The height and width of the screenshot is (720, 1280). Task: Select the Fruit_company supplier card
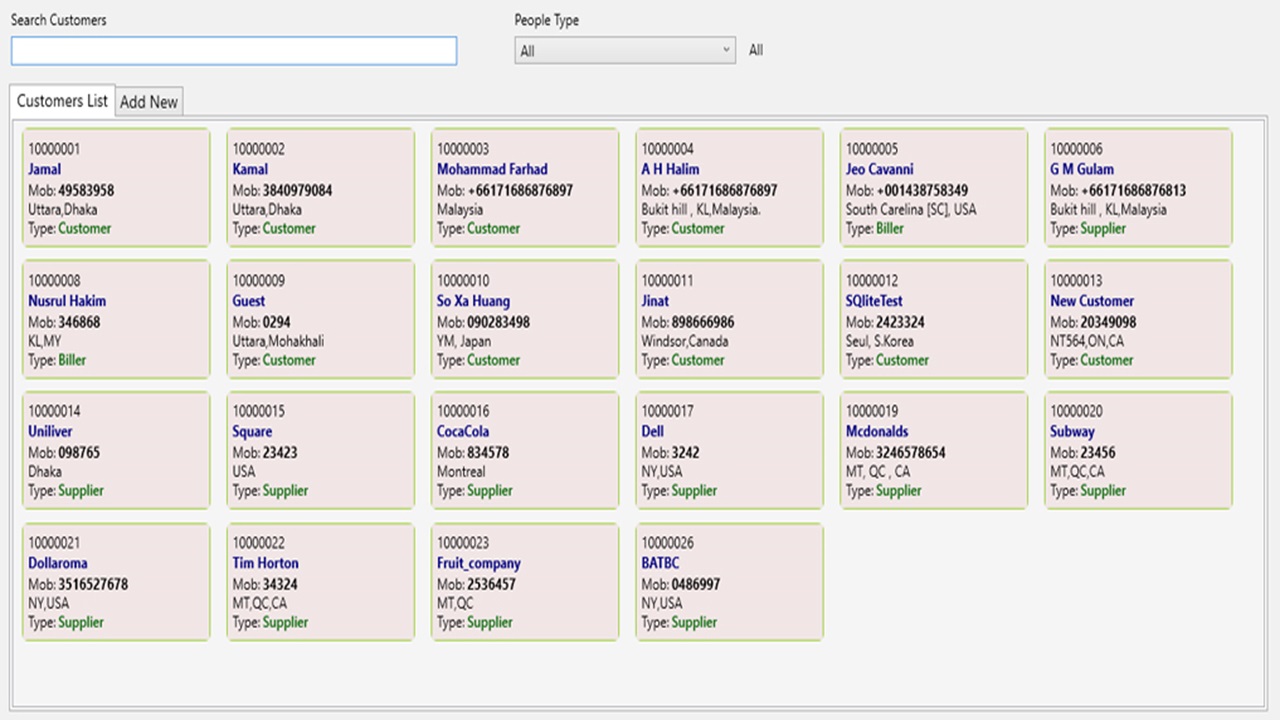click(524, 581)
